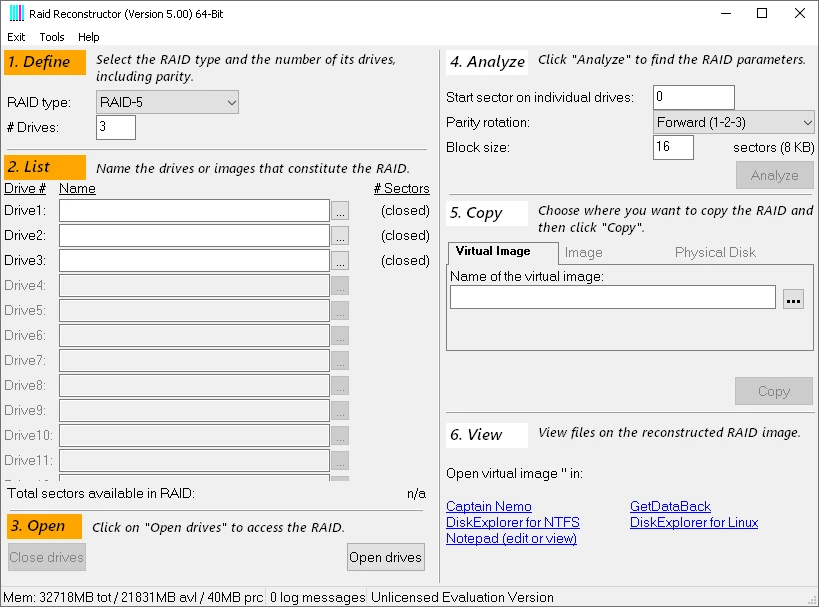The width and height of the screenshot is (819, 607).
Task: Click the Raid Reconstructor title bar icon
Action: coord(14,13)
